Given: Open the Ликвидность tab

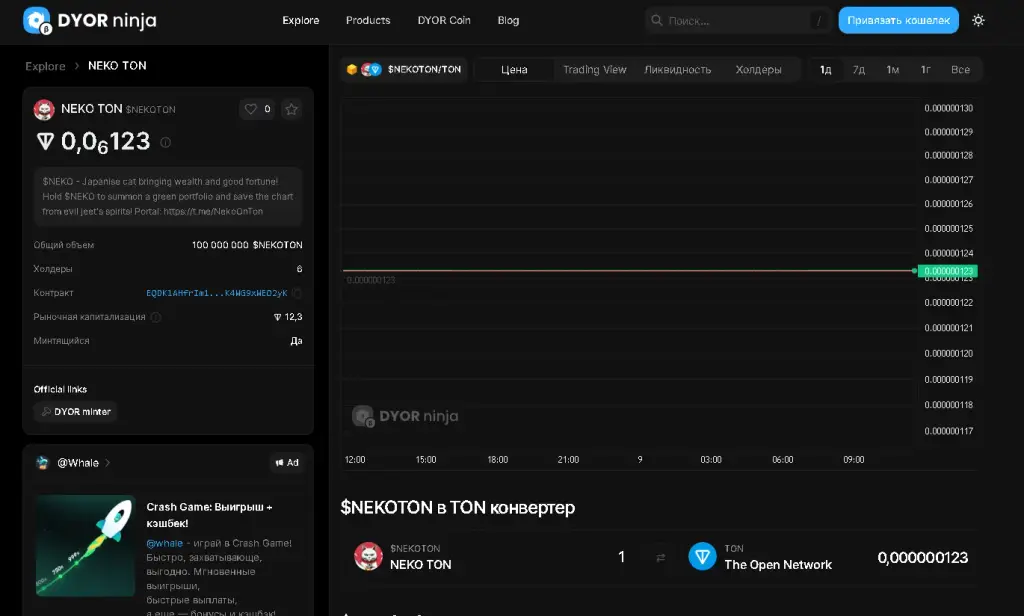Looking at the screenshot, I should point(677,70).
